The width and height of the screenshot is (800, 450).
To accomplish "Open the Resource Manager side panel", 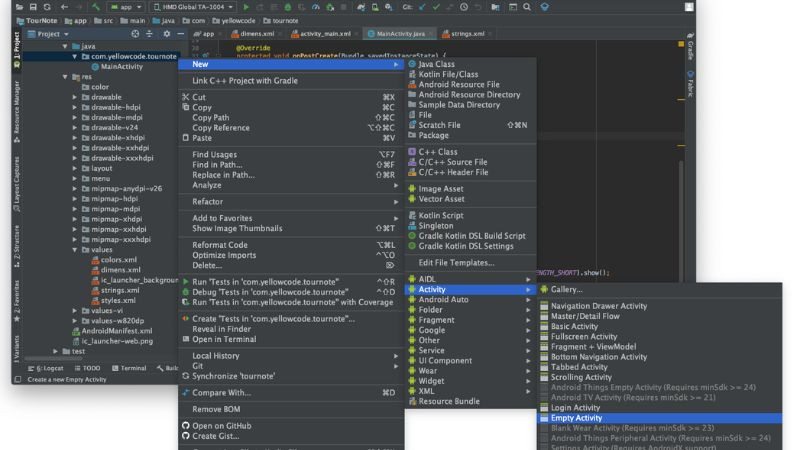I will pyautogui.click(x=17, y=111).
